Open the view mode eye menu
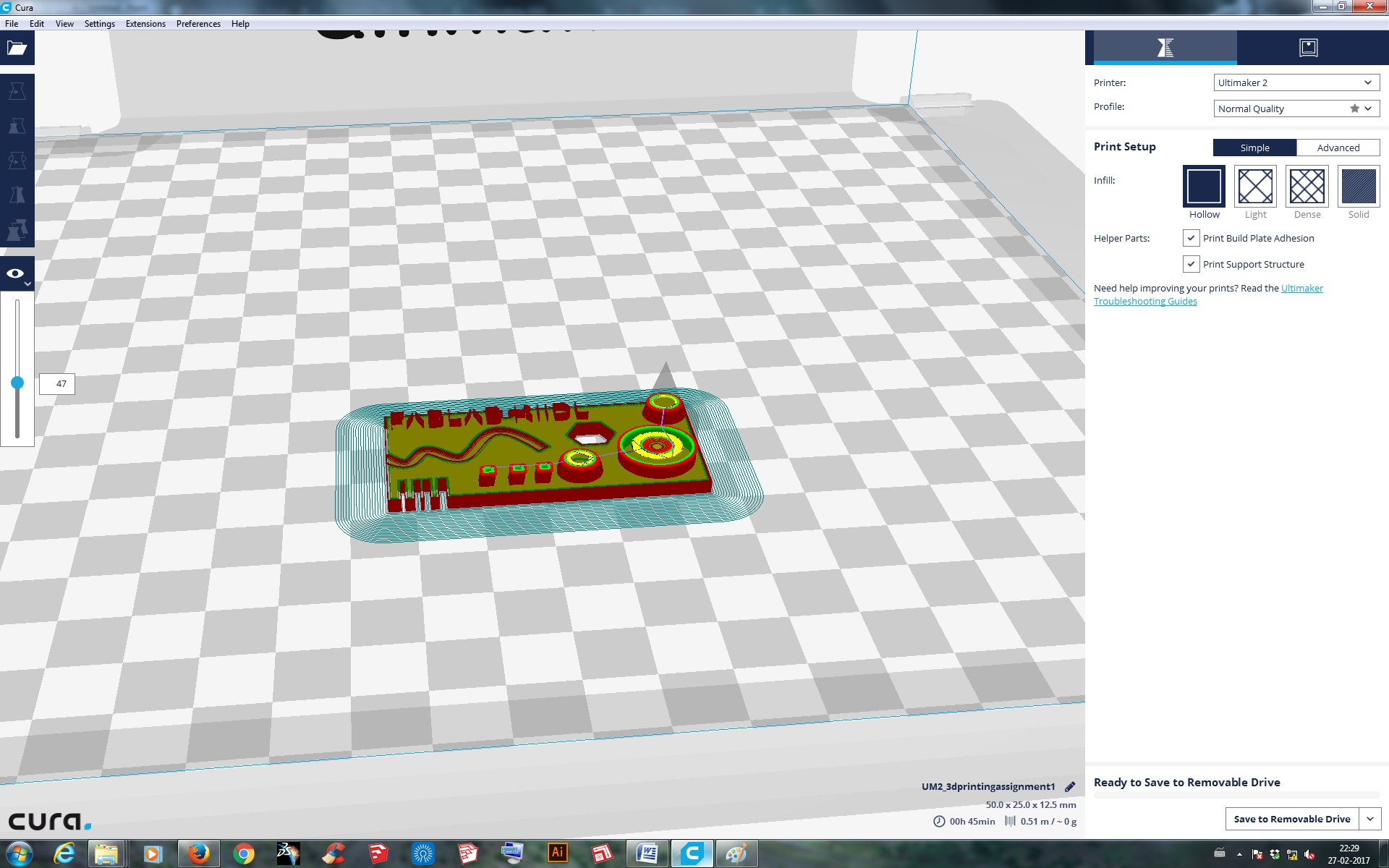 pos(17,274)
